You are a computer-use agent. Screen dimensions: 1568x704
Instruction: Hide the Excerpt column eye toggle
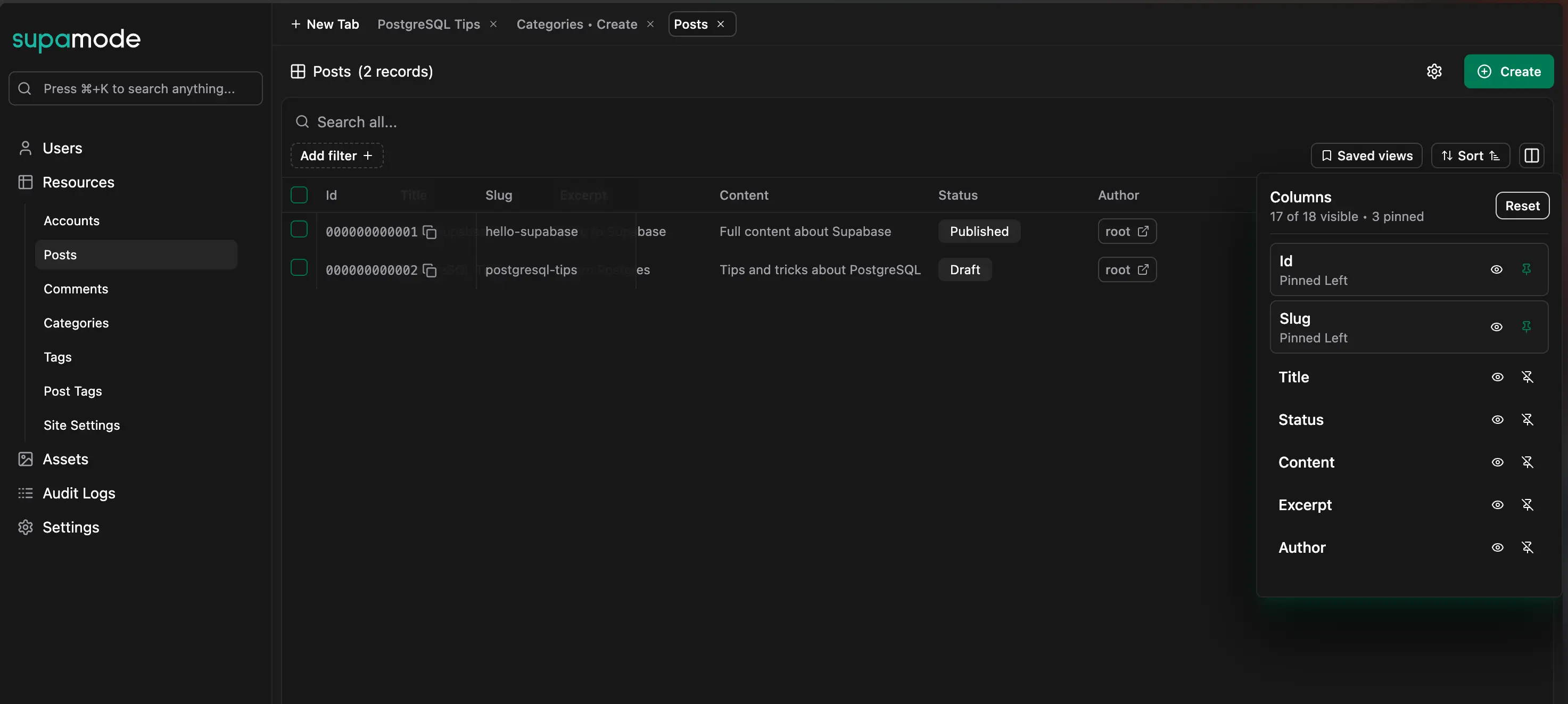pos(1497,505)
